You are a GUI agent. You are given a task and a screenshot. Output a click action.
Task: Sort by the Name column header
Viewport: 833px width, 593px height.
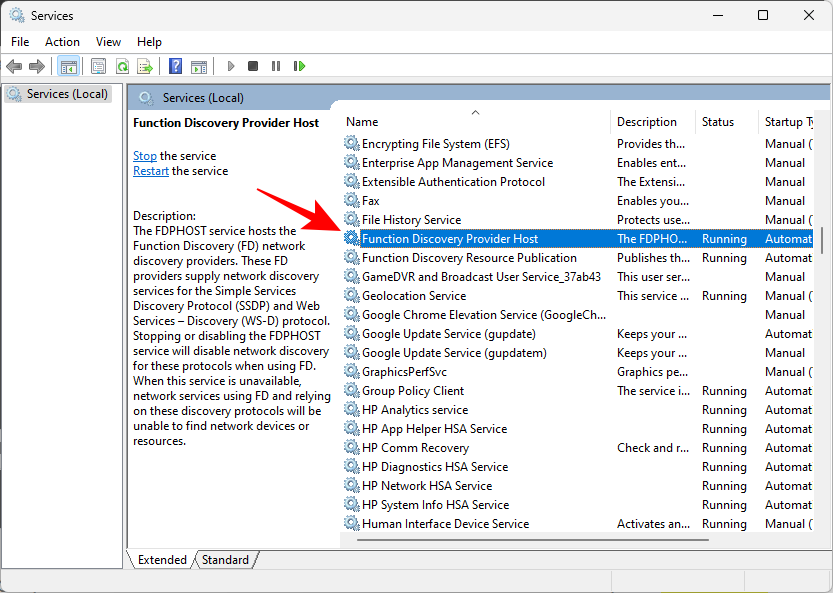coord(475,122)
